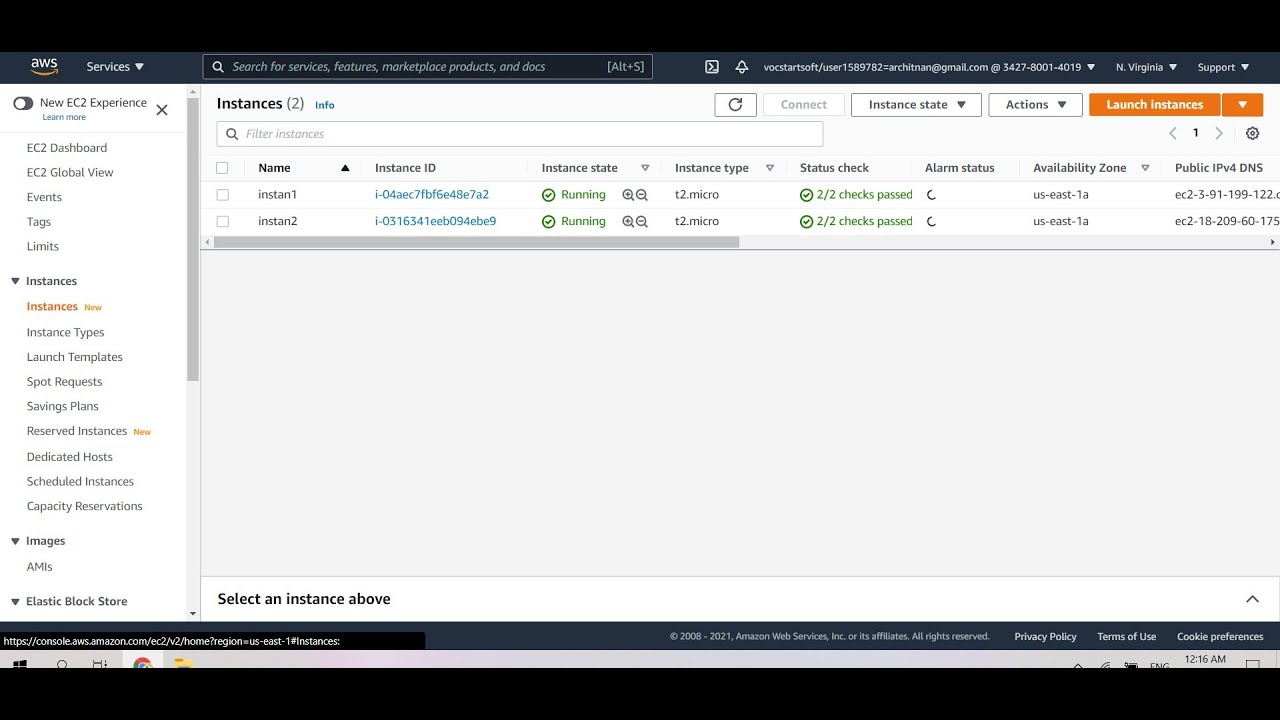Open Instance Types page

click(65, 332)
